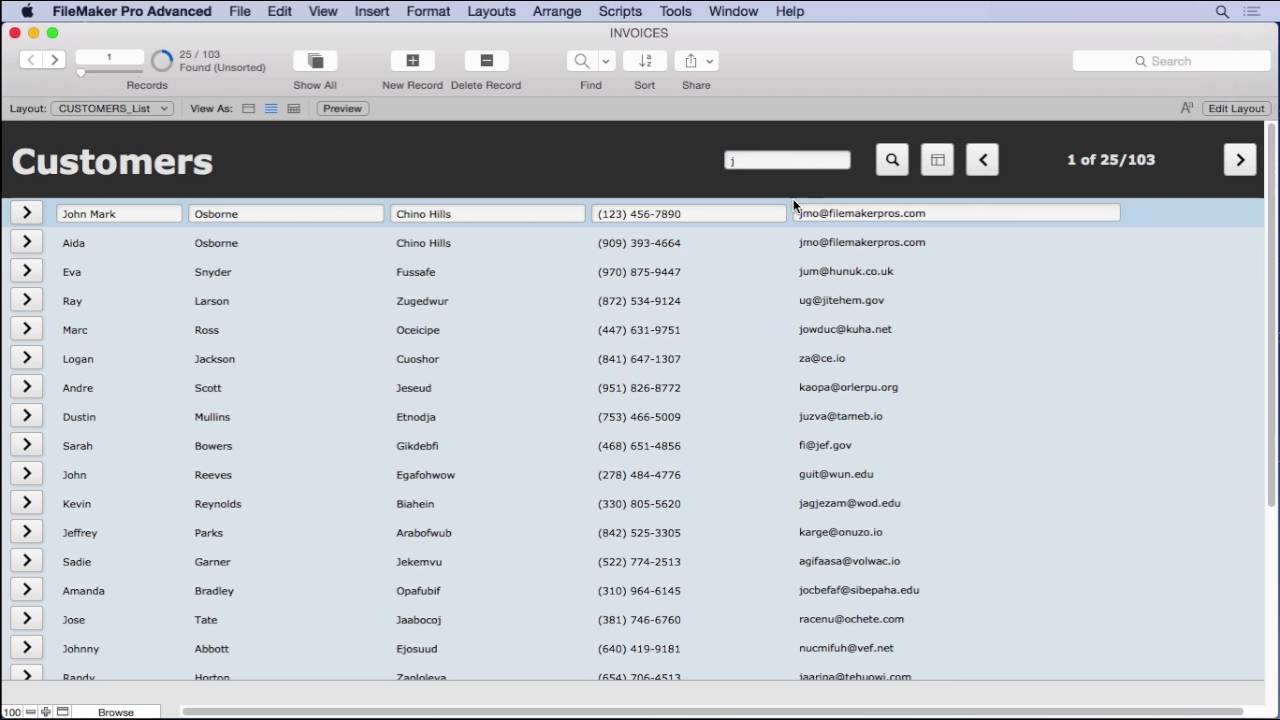1280x720 pixels.
Task: Click the Customers header search button
Action: [892, 160]
